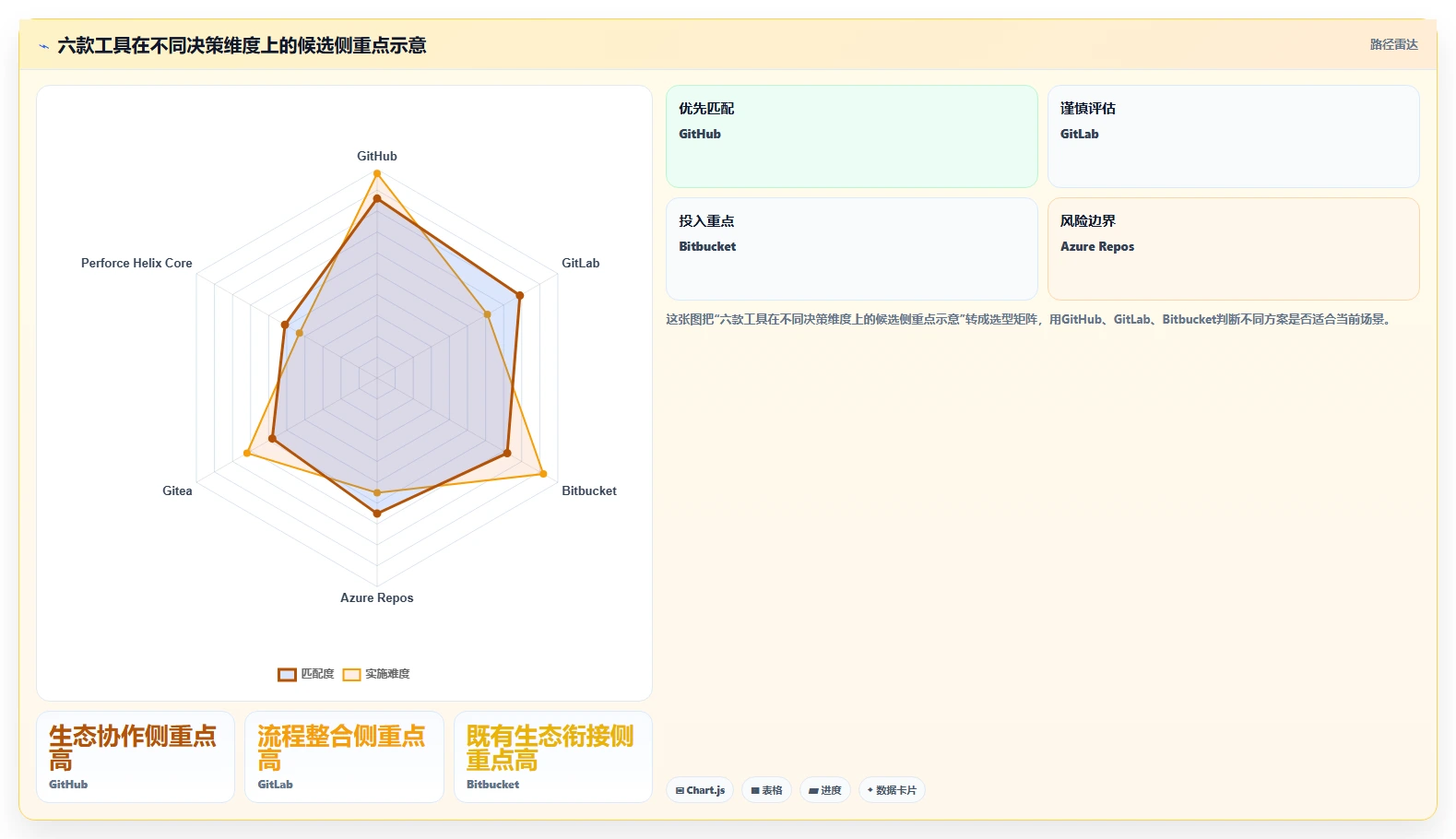Toggle the 实施难度 legend series
Image resolution: width=1456 pixels, height=839 pixels.
[376, 674]
